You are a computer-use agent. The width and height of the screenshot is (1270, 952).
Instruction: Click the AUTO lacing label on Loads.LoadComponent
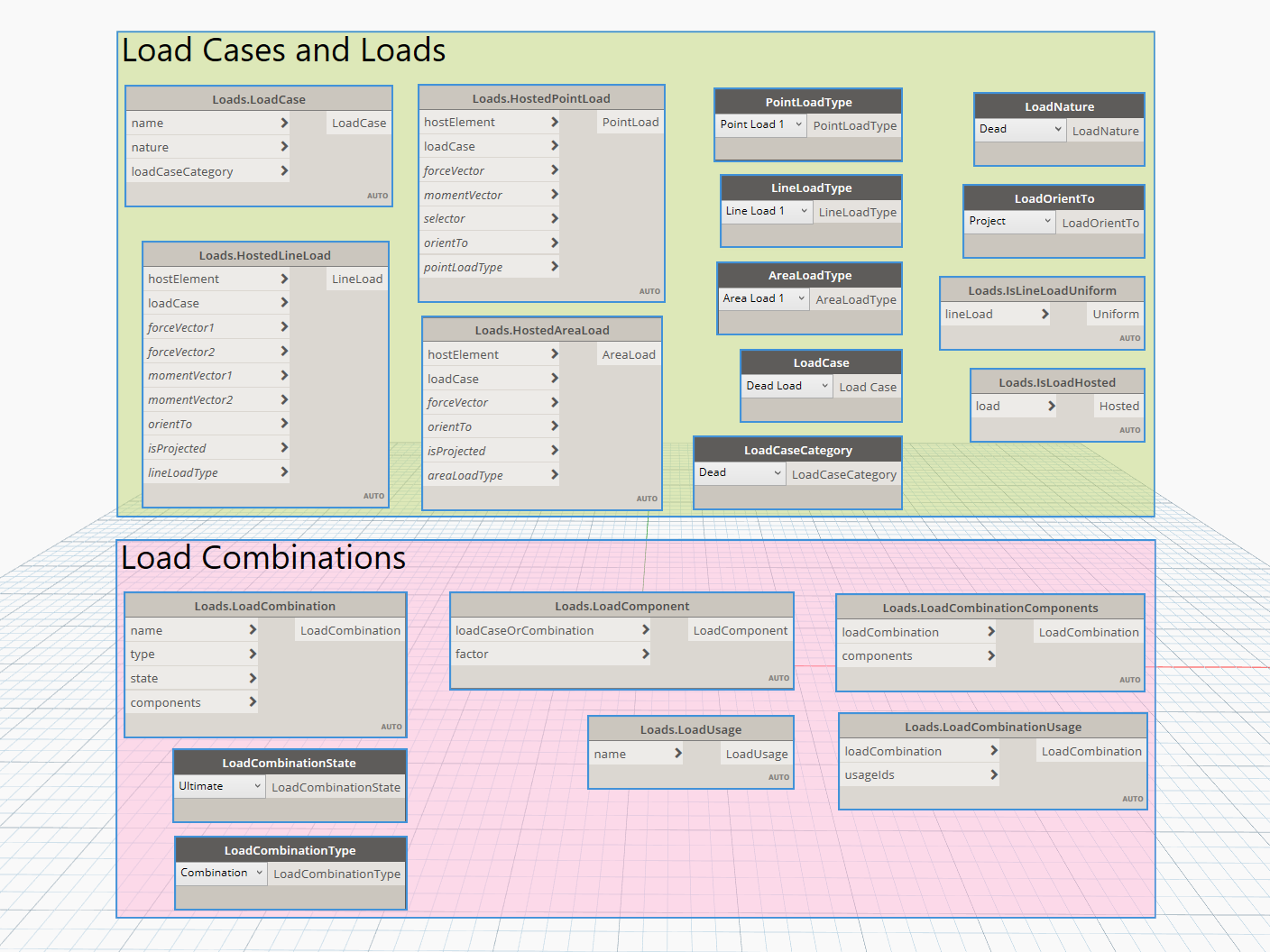coord(778,678)
